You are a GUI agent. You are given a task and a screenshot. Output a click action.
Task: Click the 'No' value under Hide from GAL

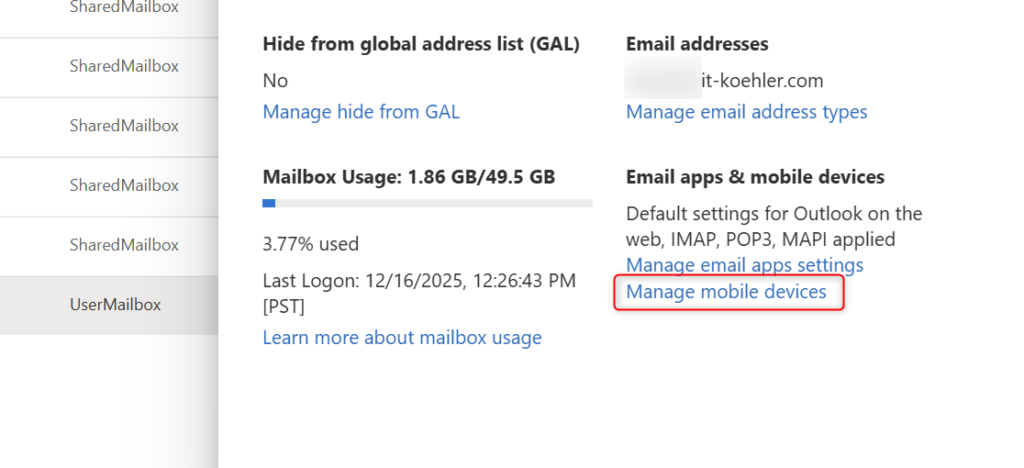(x=275, y=80)
